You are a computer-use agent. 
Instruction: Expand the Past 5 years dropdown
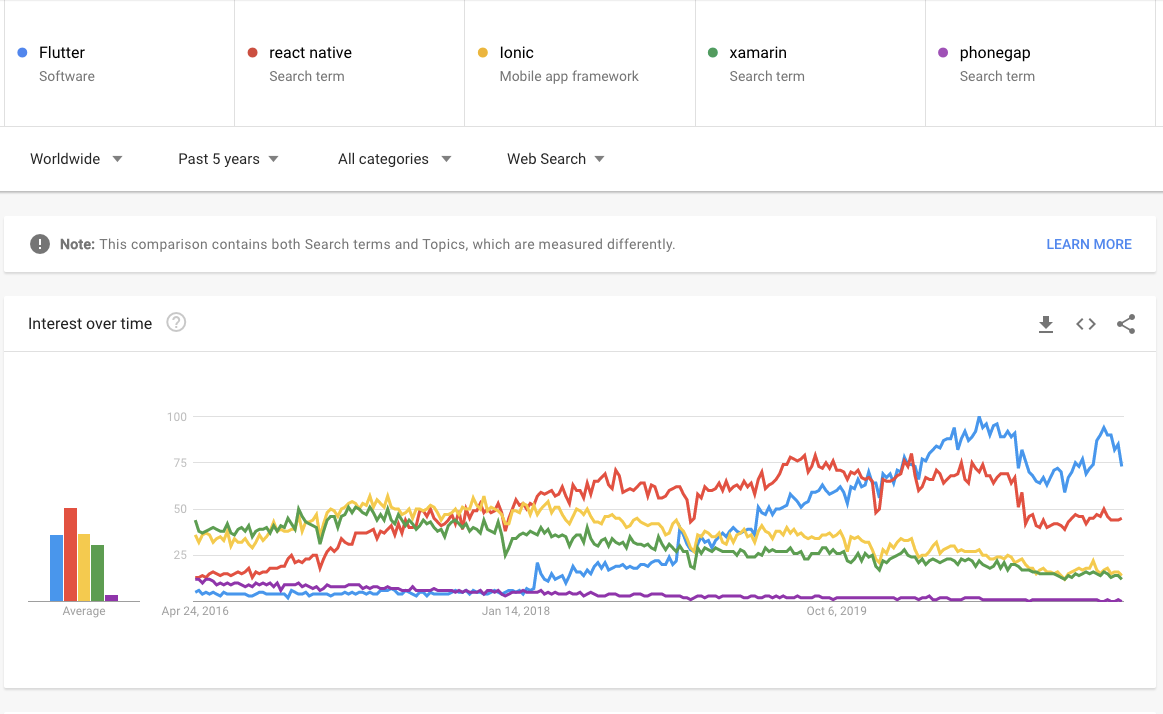228,159
